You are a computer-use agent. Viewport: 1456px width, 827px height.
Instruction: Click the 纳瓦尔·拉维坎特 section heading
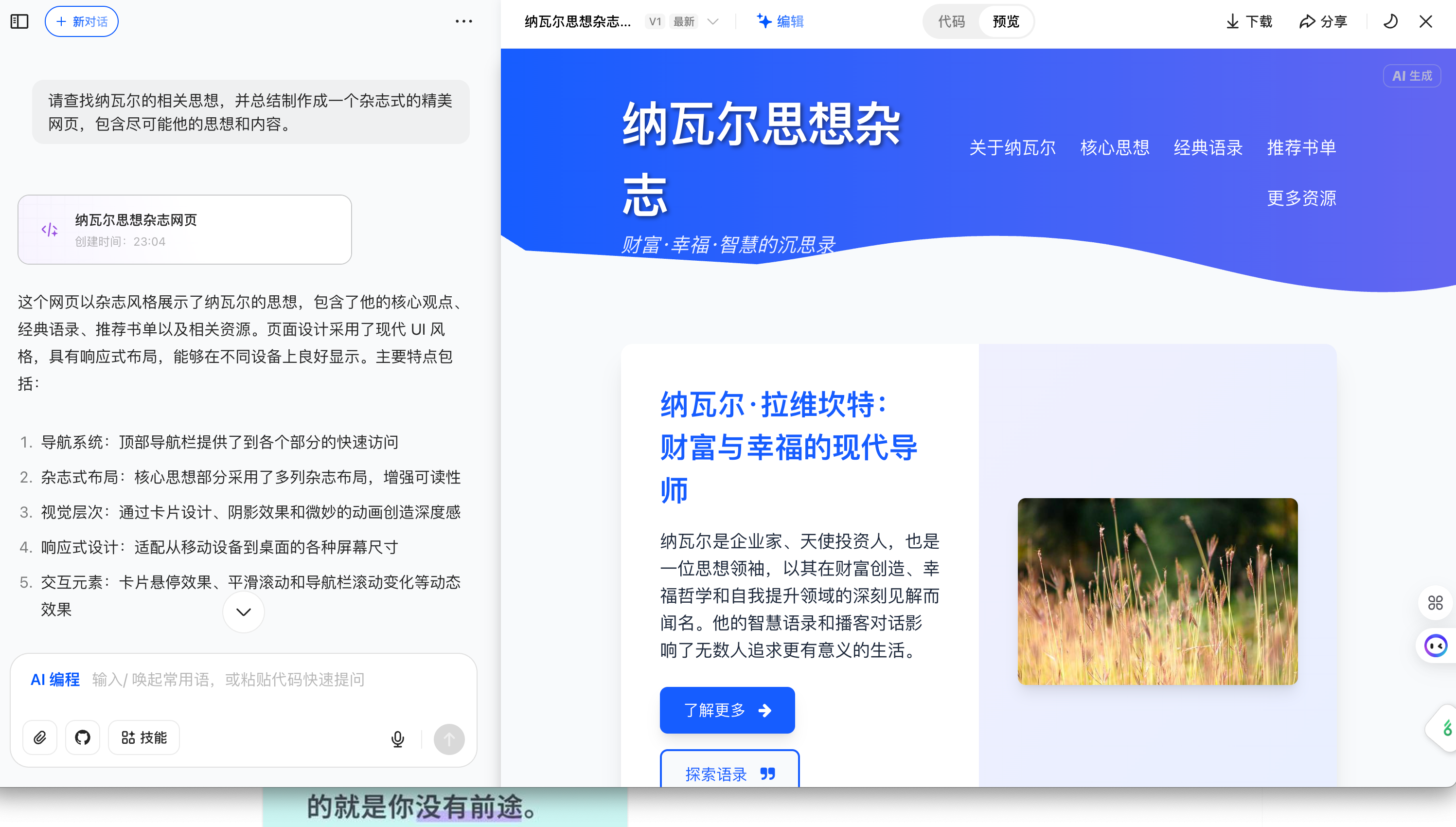pos(788,447)
